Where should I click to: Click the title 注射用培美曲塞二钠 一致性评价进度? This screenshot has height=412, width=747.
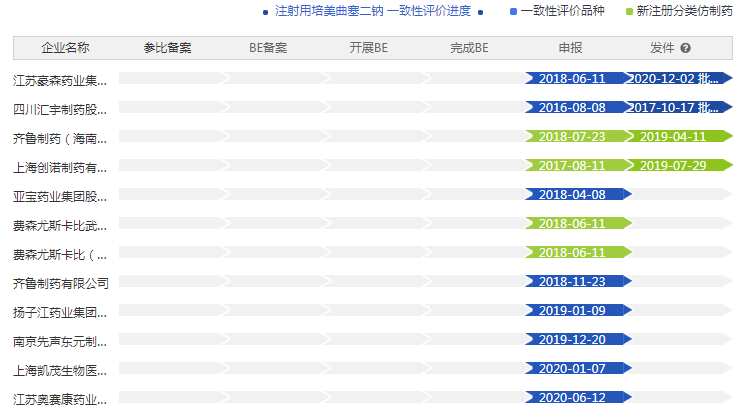373,11
